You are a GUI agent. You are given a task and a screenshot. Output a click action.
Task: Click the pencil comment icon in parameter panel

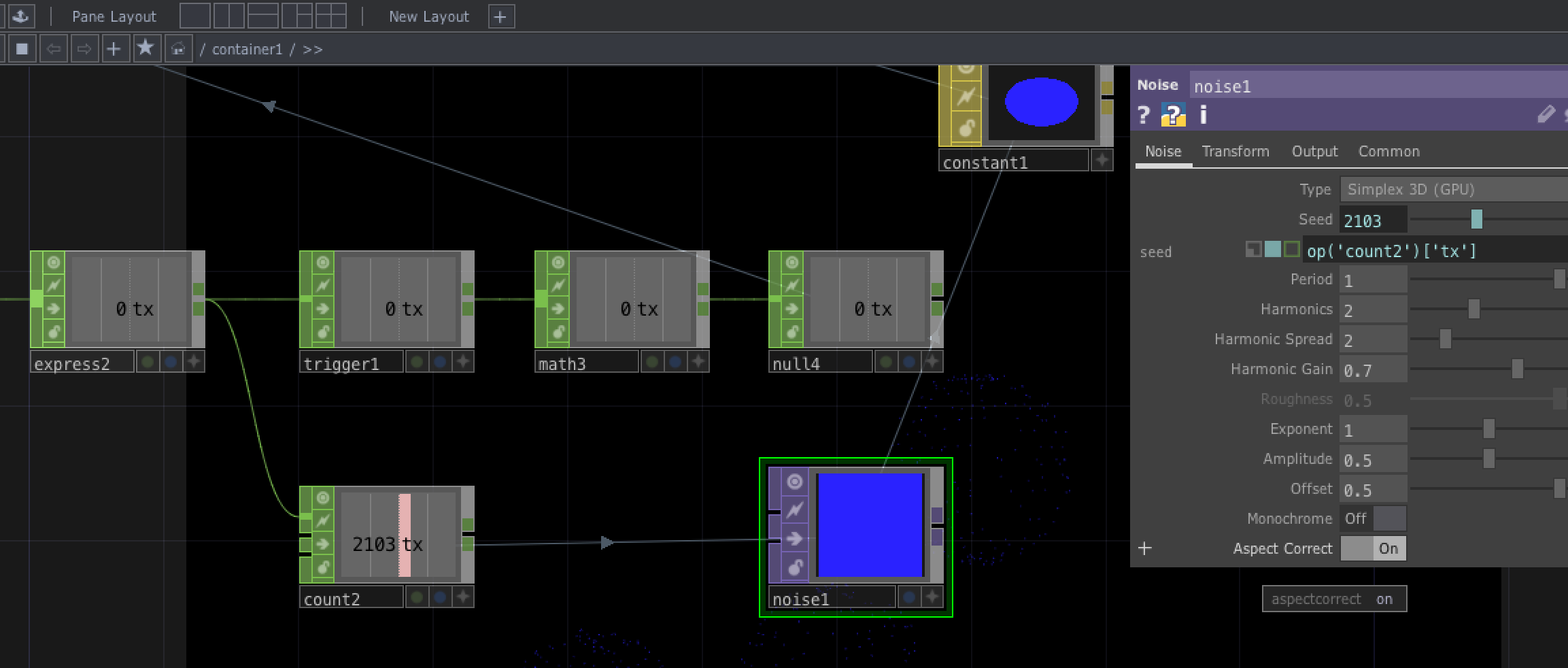click(1546, 114)
